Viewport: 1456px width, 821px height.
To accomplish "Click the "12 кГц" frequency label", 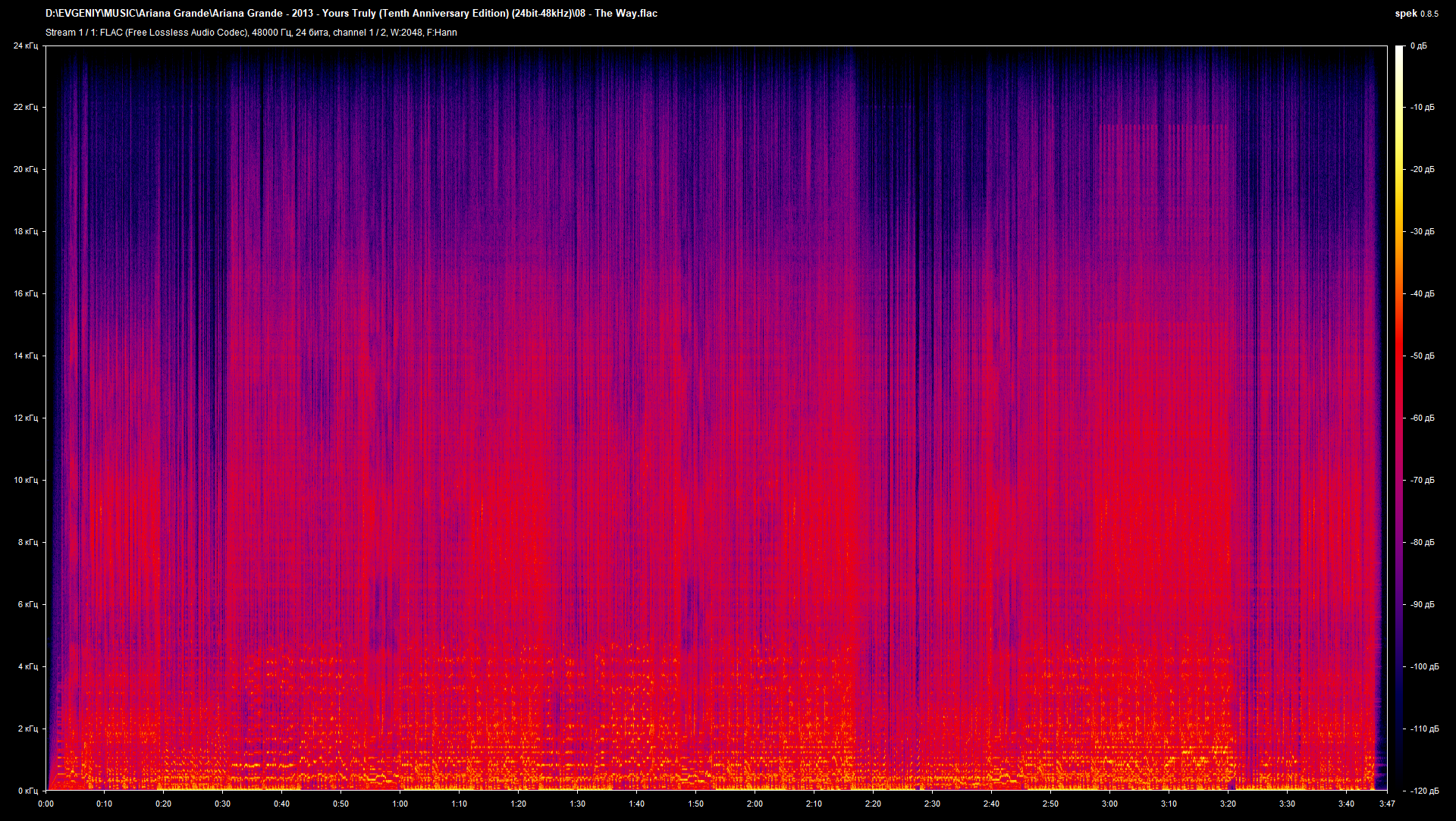I will pyautogui.click(x=27, y=417).
